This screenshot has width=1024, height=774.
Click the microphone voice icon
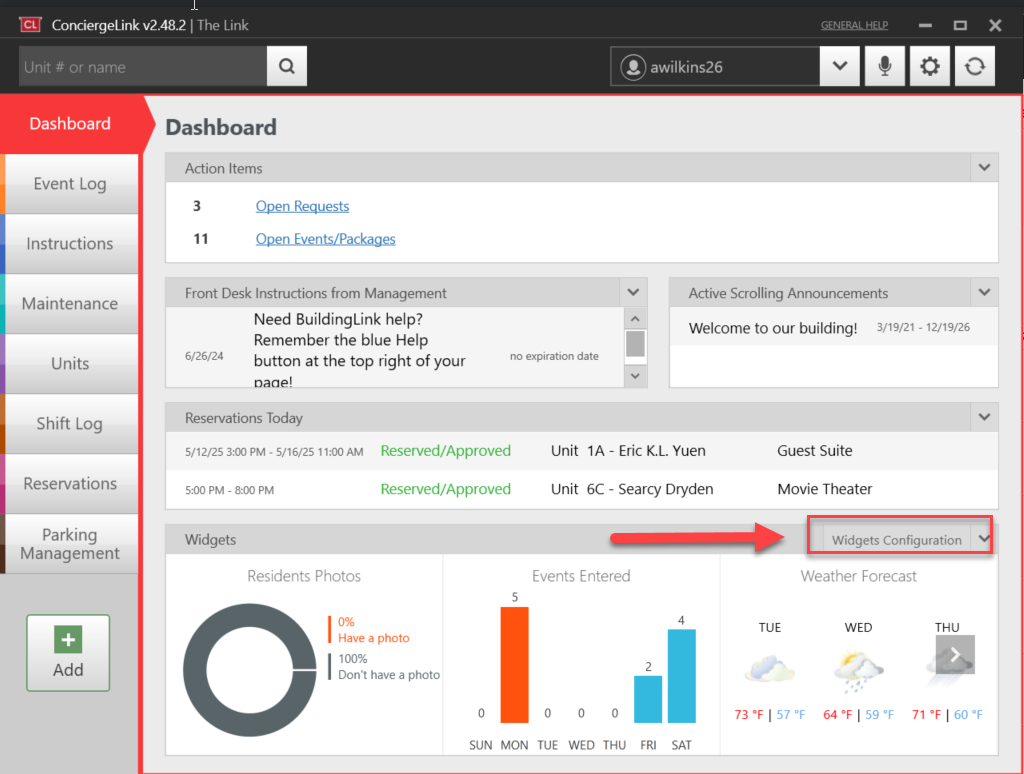click(x=885, y=66)
